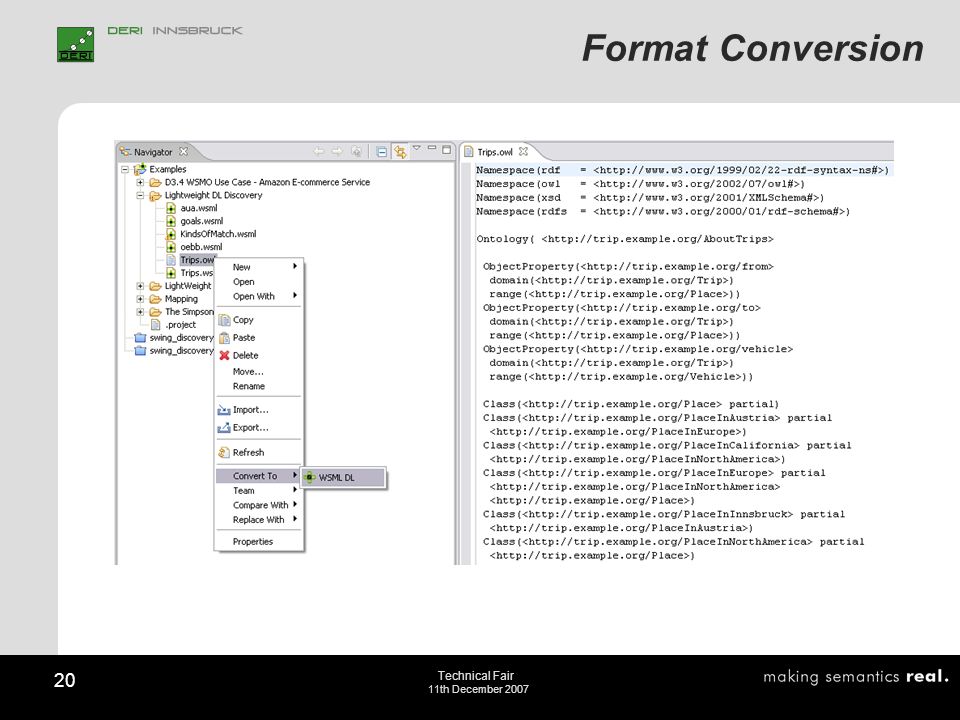
Task: Close the Trips.owl editor tab
Action: pos(523,151)
